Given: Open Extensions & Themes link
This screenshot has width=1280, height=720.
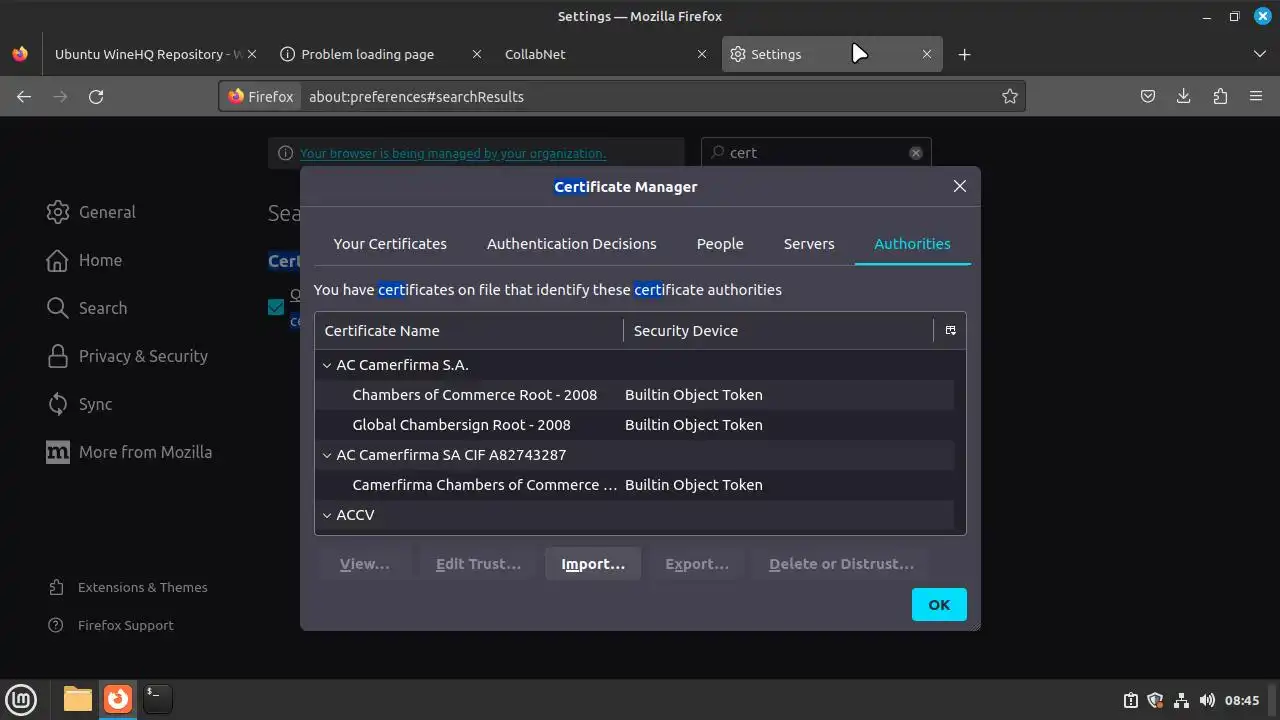Looking at the screenshot, I should coord(129,587).
